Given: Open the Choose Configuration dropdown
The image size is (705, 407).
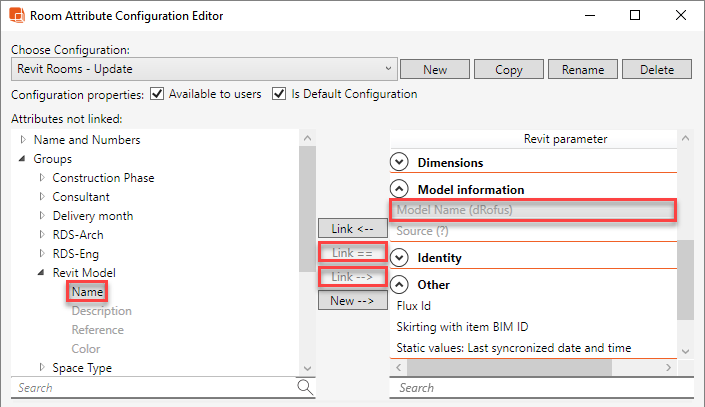Looking at the screenshot, I should [388, 69].
